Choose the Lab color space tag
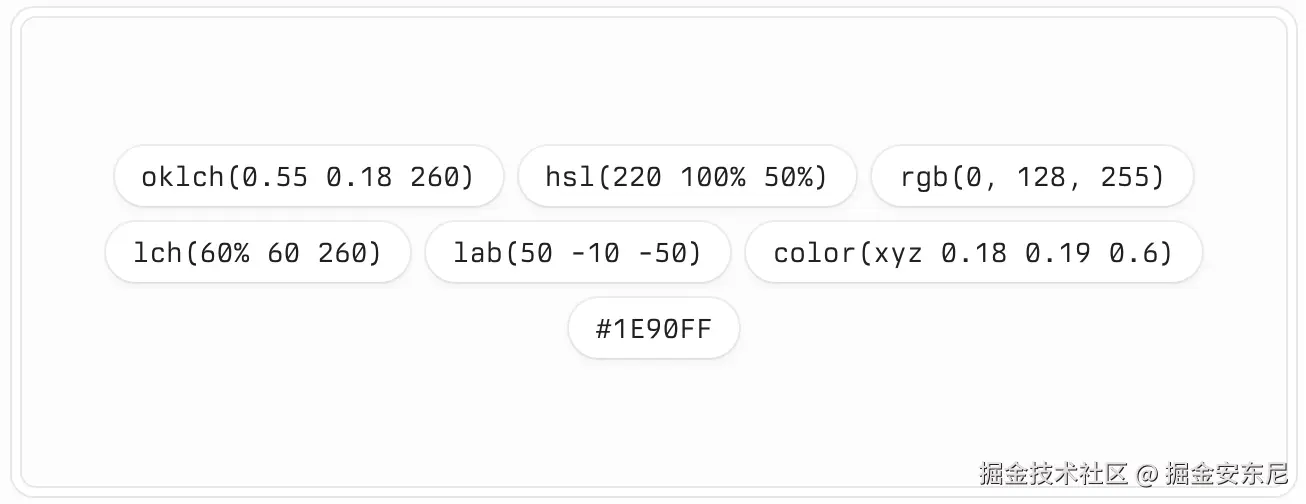This screenshot has width=1306, height=504. pos(578,252)
